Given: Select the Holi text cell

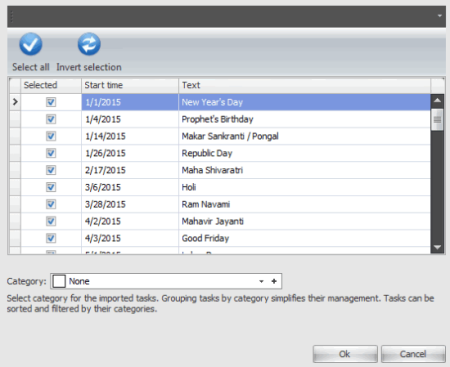Looking at the screenshot, I should pyautogui.click(x=304, y=187).
